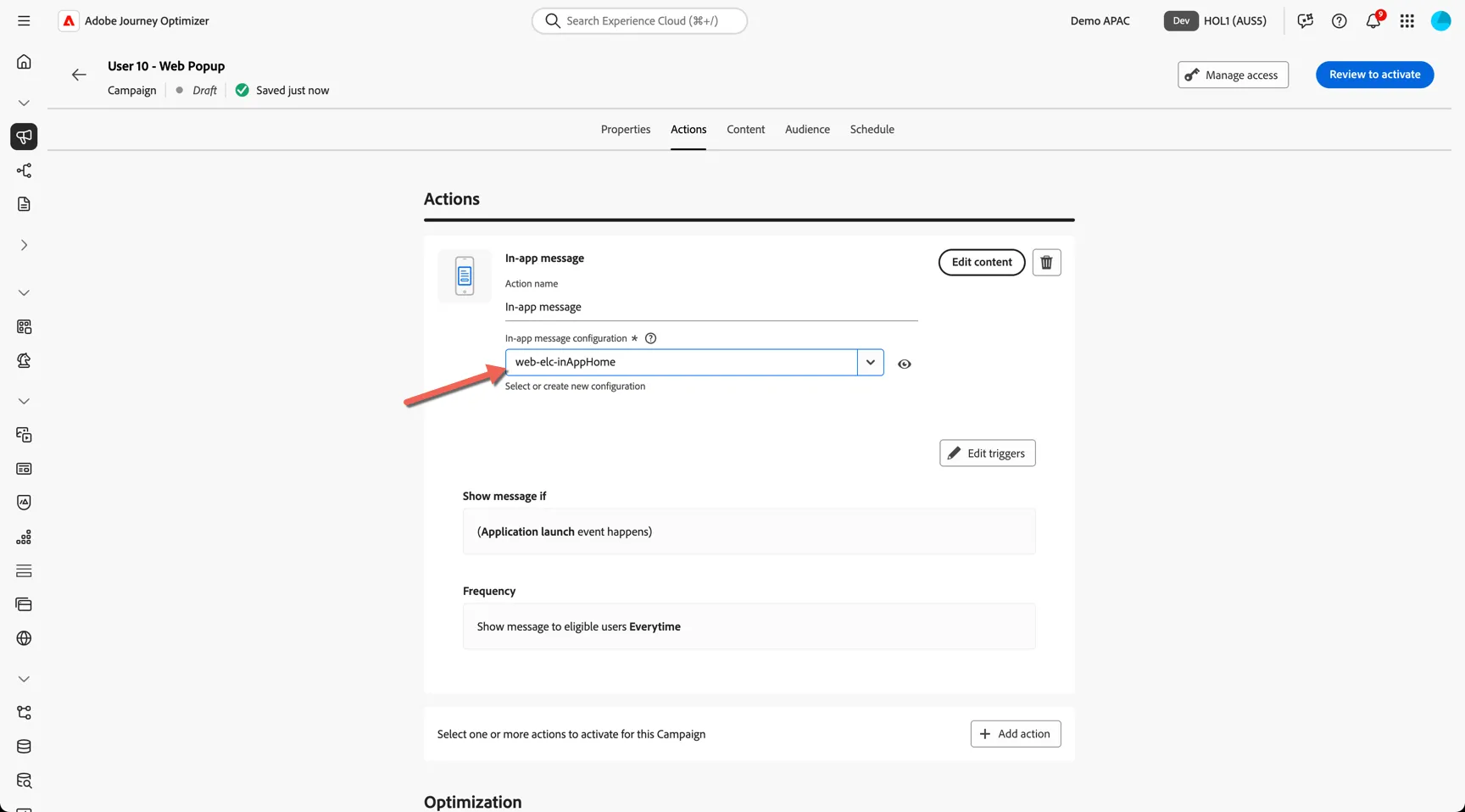Open the app switcher grid icon
This screenshot has width=1465, height=812.
point(1407,21)
